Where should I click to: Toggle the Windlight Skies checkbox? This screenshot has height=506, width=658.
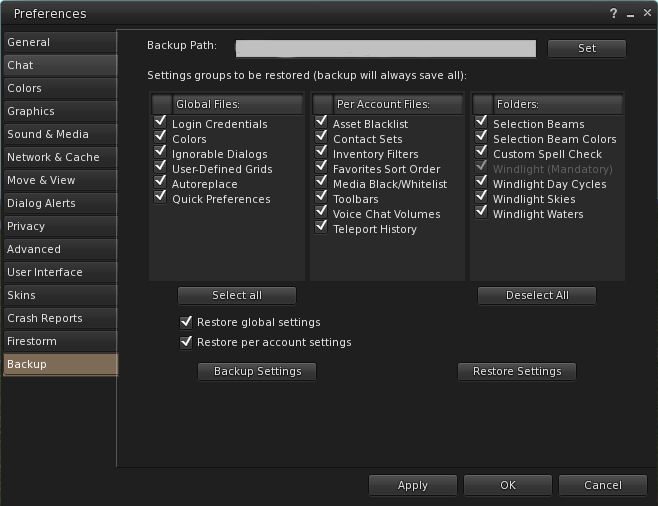point(481,198)
